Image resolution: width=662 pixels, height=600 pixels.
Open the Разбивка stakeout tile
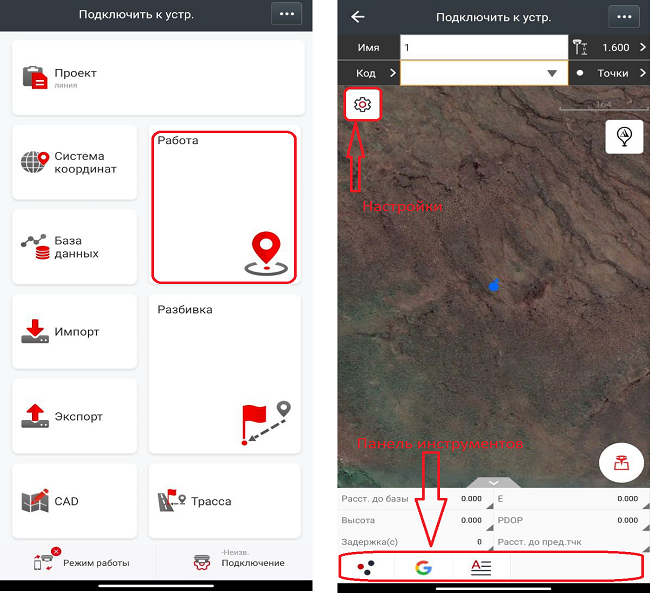[225, 374]
